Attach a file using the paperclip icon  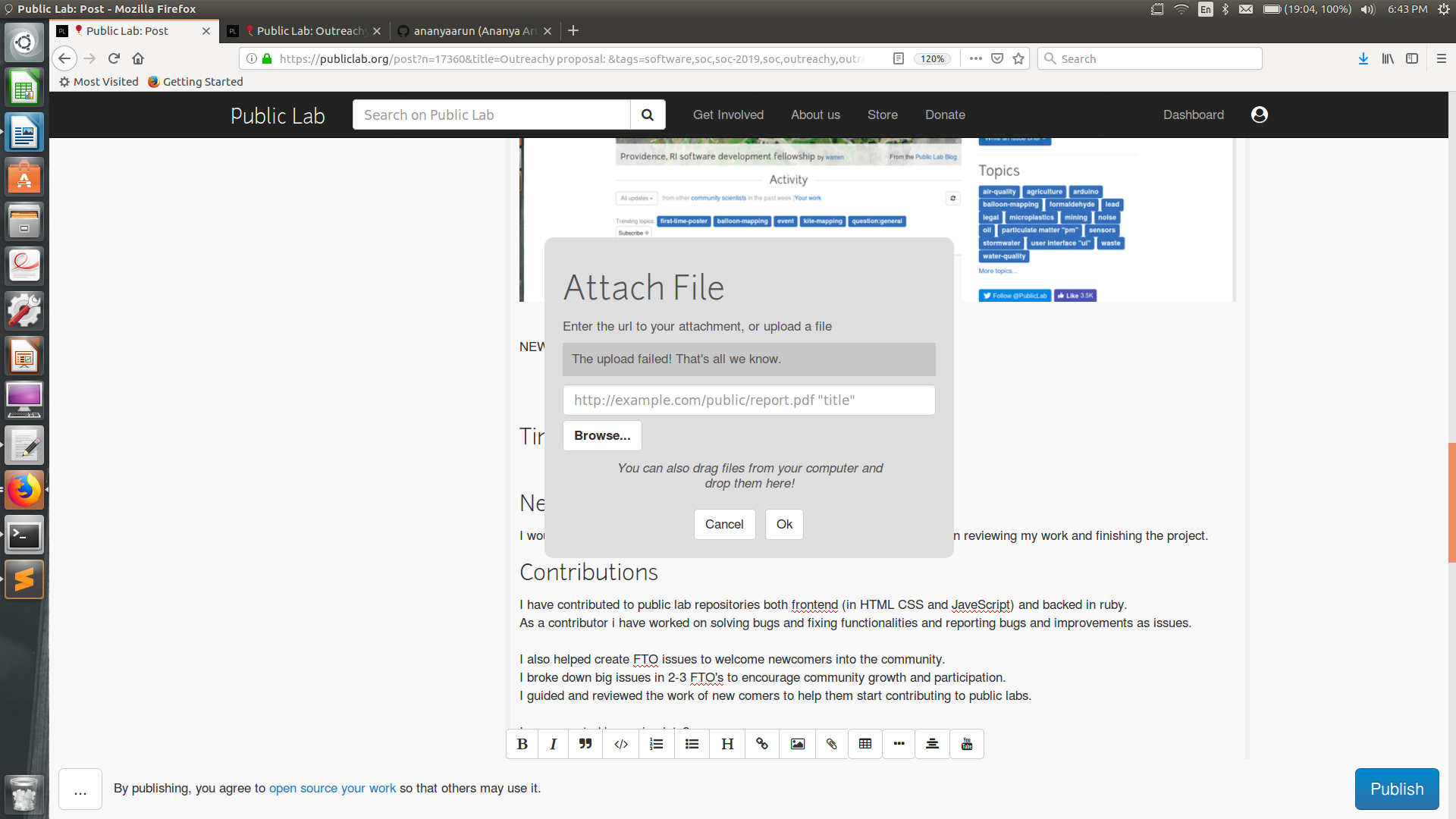point(831,744)
